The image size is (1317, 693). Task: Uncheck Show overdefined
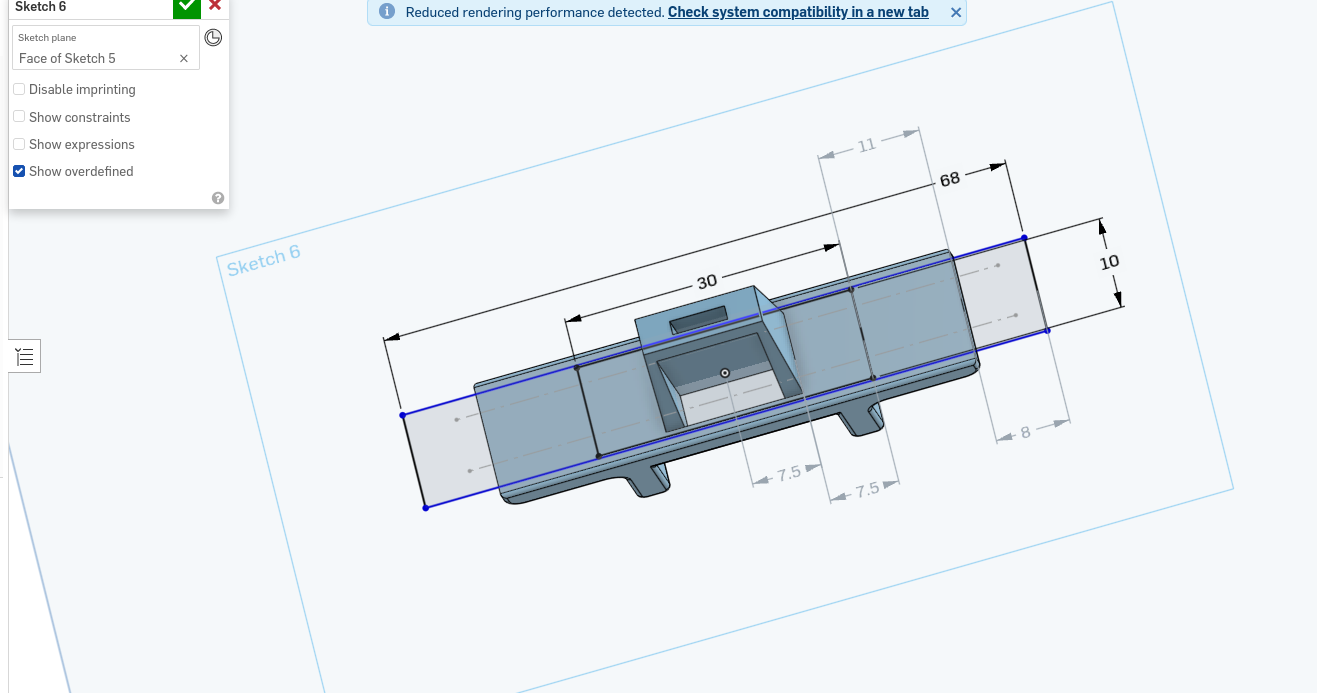point(19,172)
